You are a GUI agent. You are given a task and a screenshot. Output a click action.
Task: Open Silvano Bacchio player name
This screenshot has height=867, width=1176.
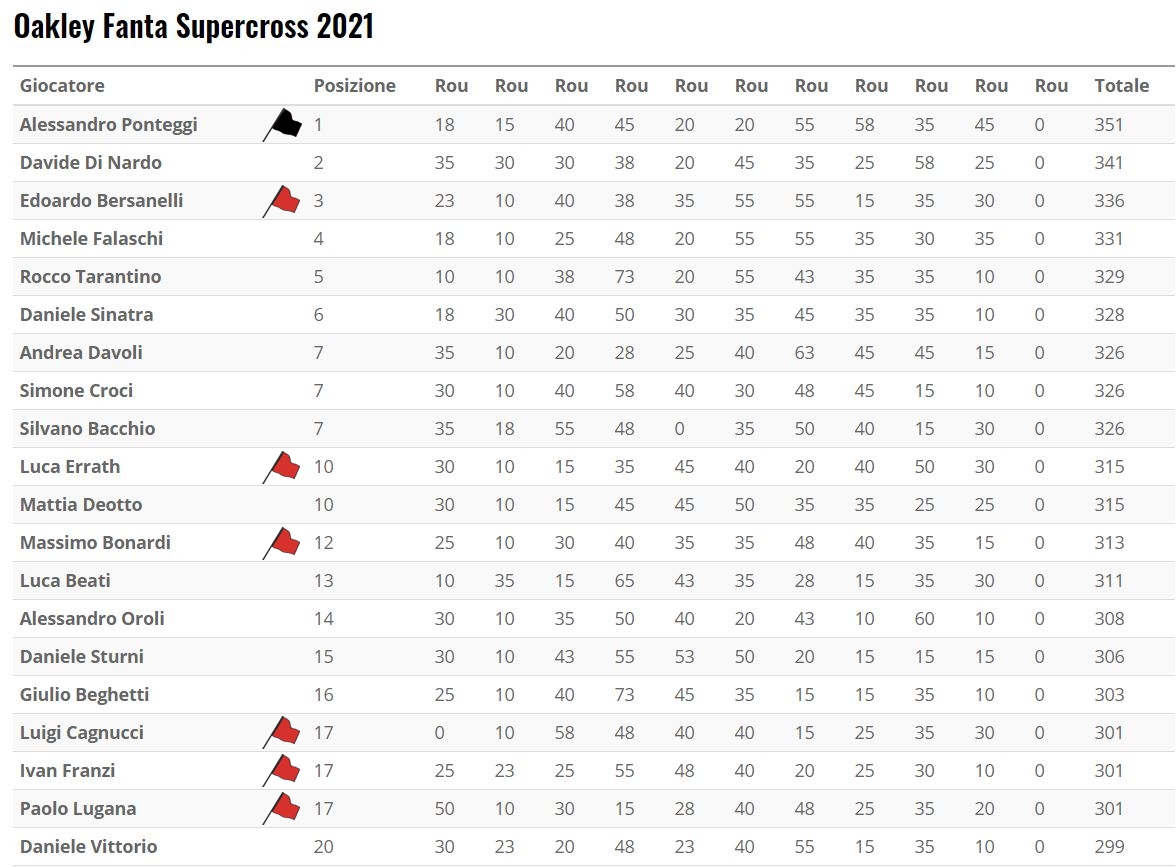[87, 428]
